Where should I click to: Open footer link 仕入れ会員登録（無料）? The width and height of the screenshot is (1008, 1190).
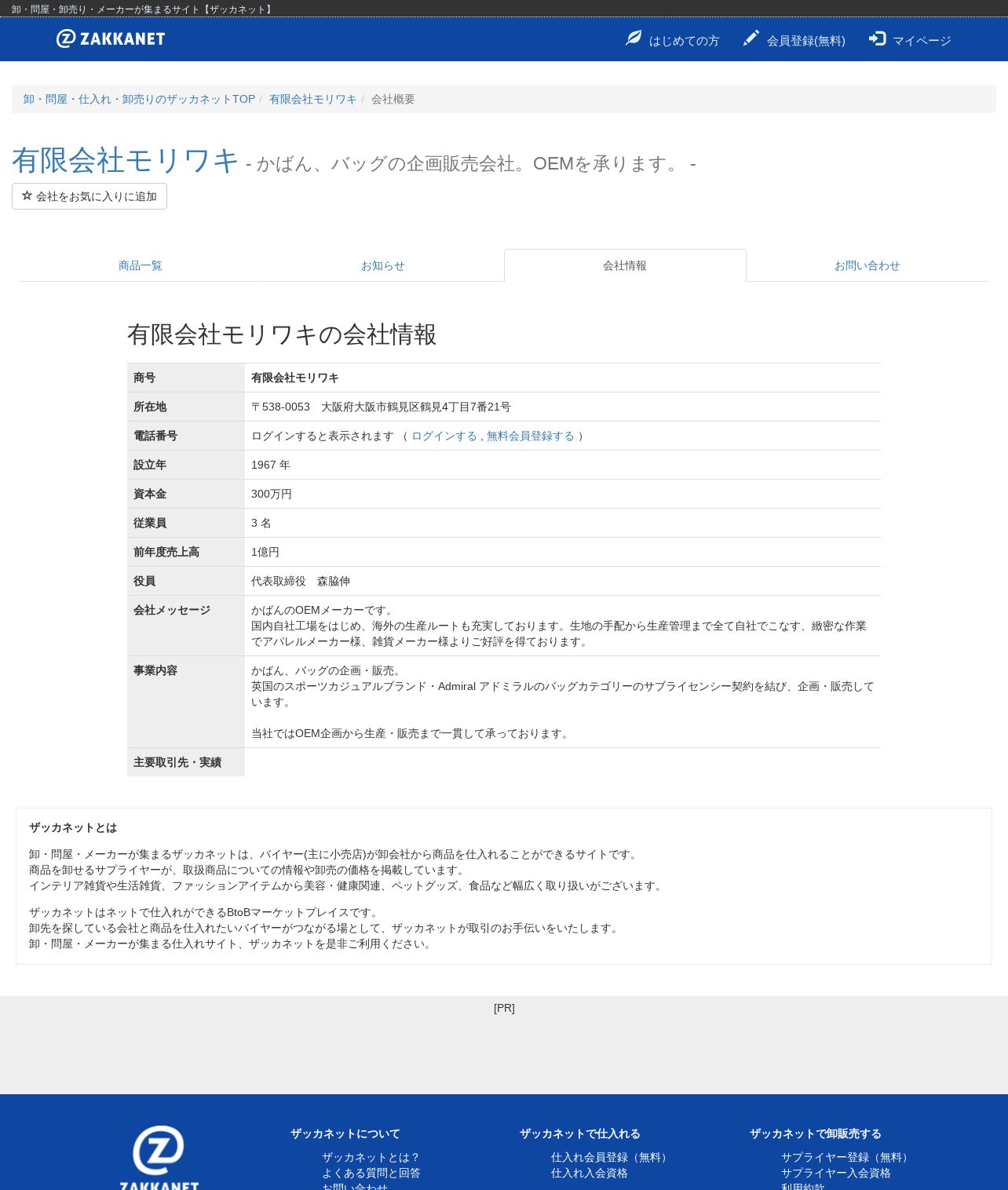(612, 1157)
